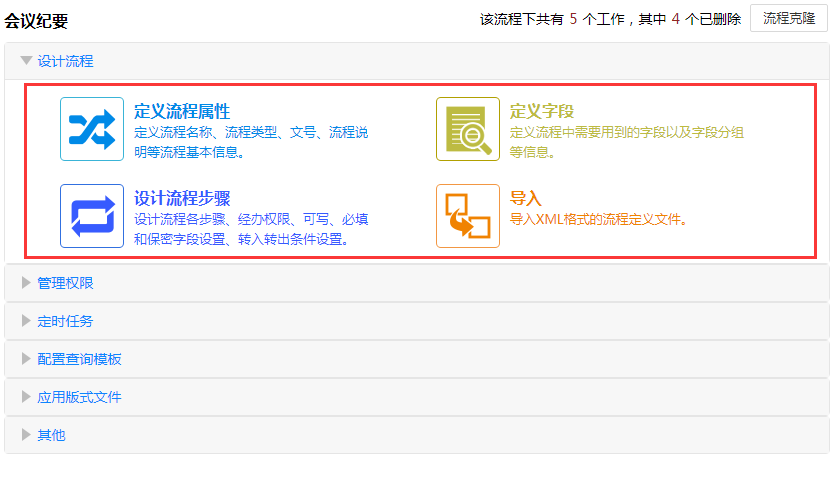This screenshot has height=503, width=835.
Task: Expand the 管理权限 section triangle
Action: pos(26,283)
